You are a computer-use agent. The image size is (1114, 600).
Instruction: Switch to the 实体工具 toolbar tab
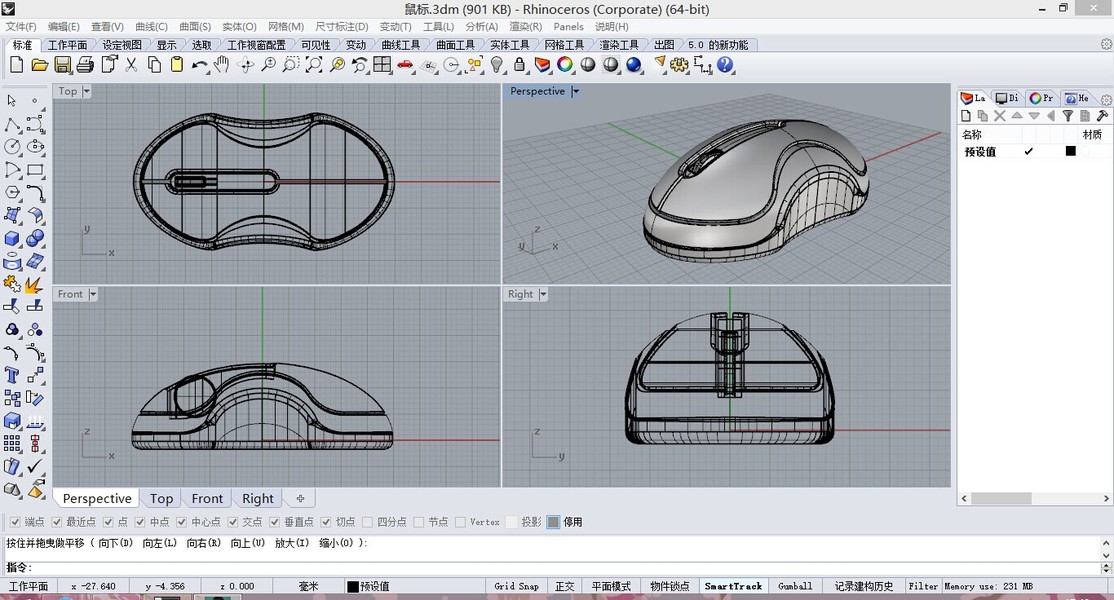point(509,45)
